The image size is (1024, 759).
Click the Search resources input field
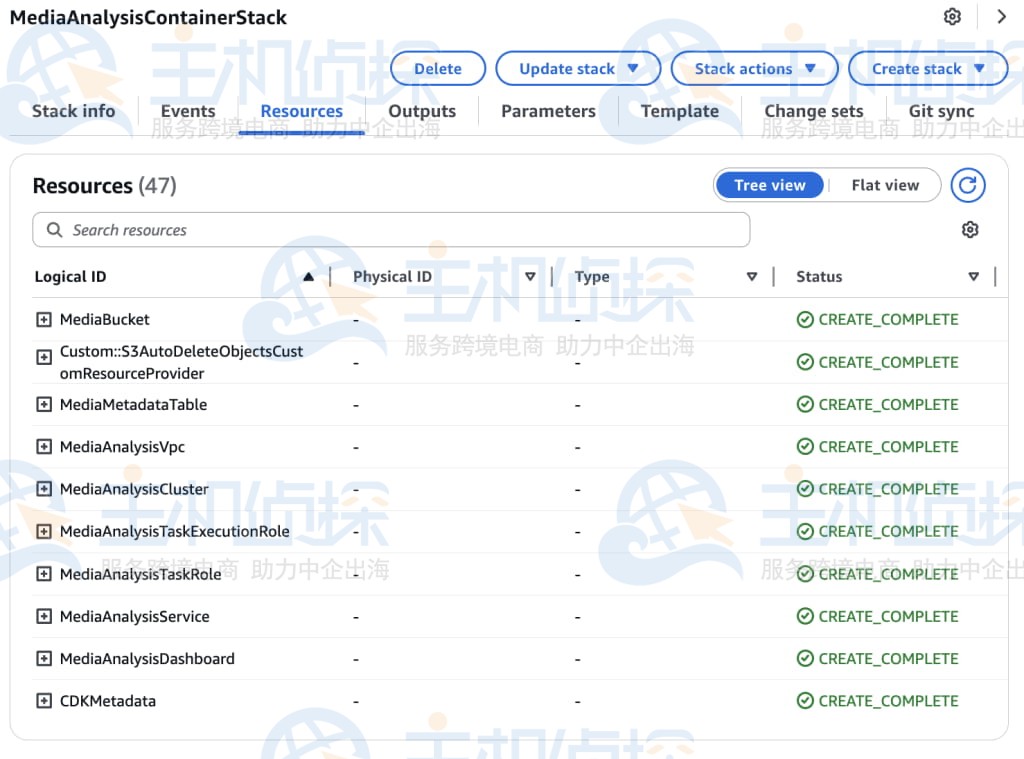coord(391,230)
